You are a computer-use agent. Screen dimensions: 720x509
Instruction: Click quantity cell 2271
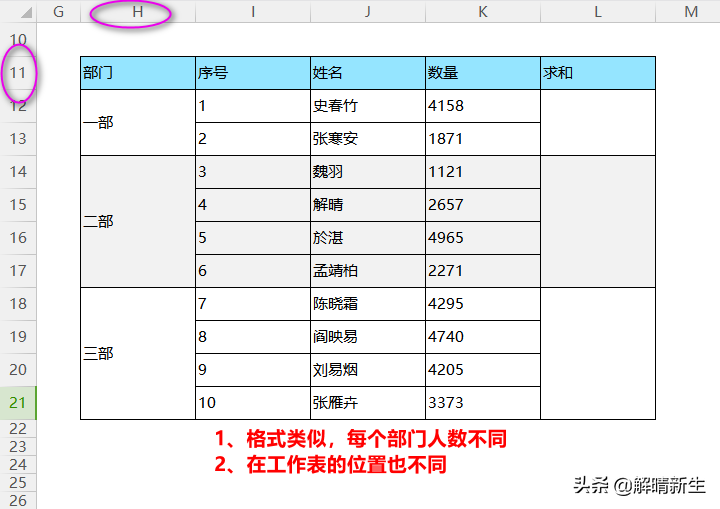483,271
